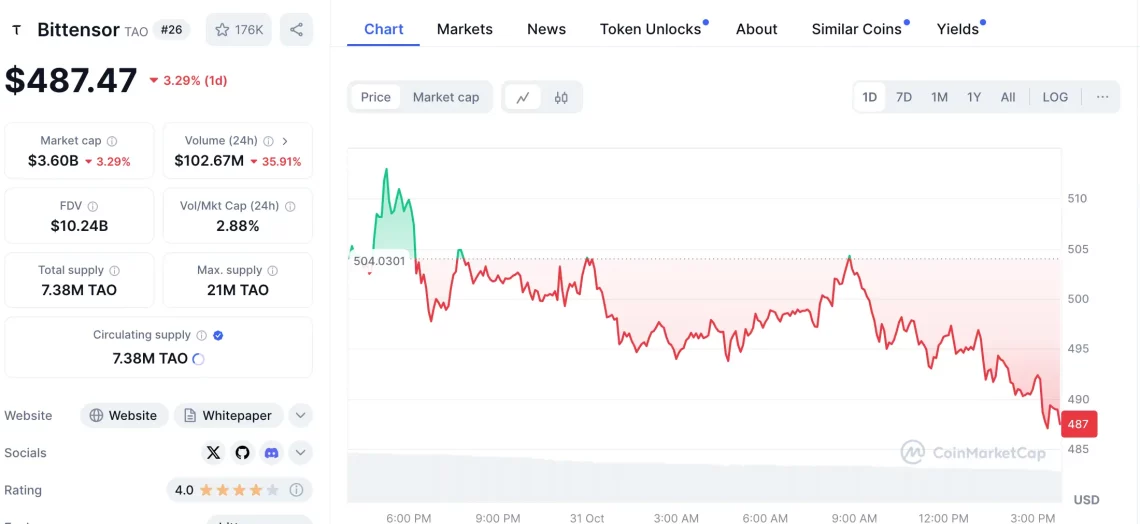1140x524 pixels.
Task: Click the verified circulating supply badge
Action: [x=218, y=335]
